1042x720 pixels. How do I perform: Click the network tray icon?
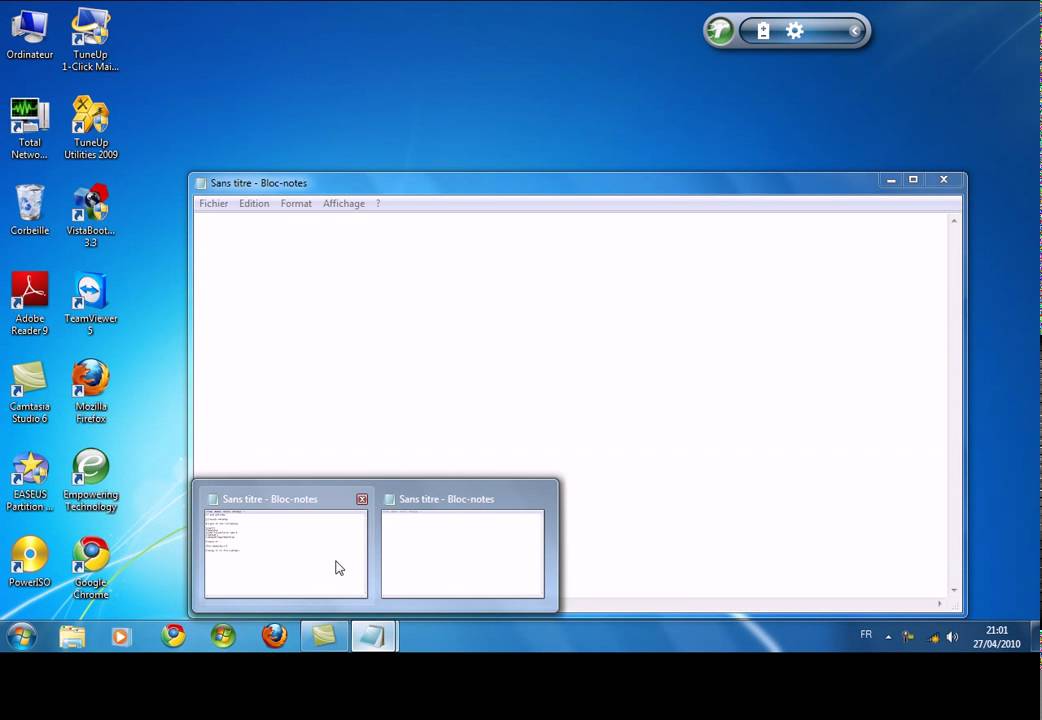(x=933, y=638)
